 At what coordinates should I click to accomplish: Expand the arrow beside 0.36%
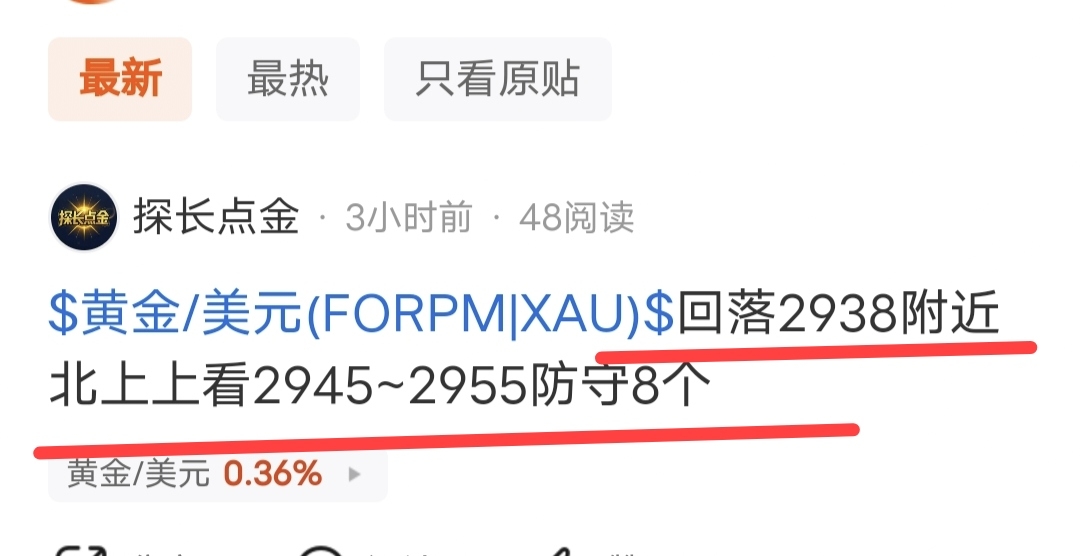(x=354, y=474)
